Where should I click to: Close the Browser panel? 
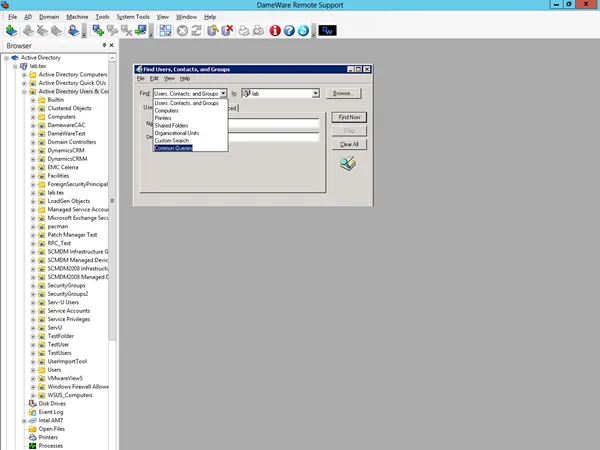(111, 45)
